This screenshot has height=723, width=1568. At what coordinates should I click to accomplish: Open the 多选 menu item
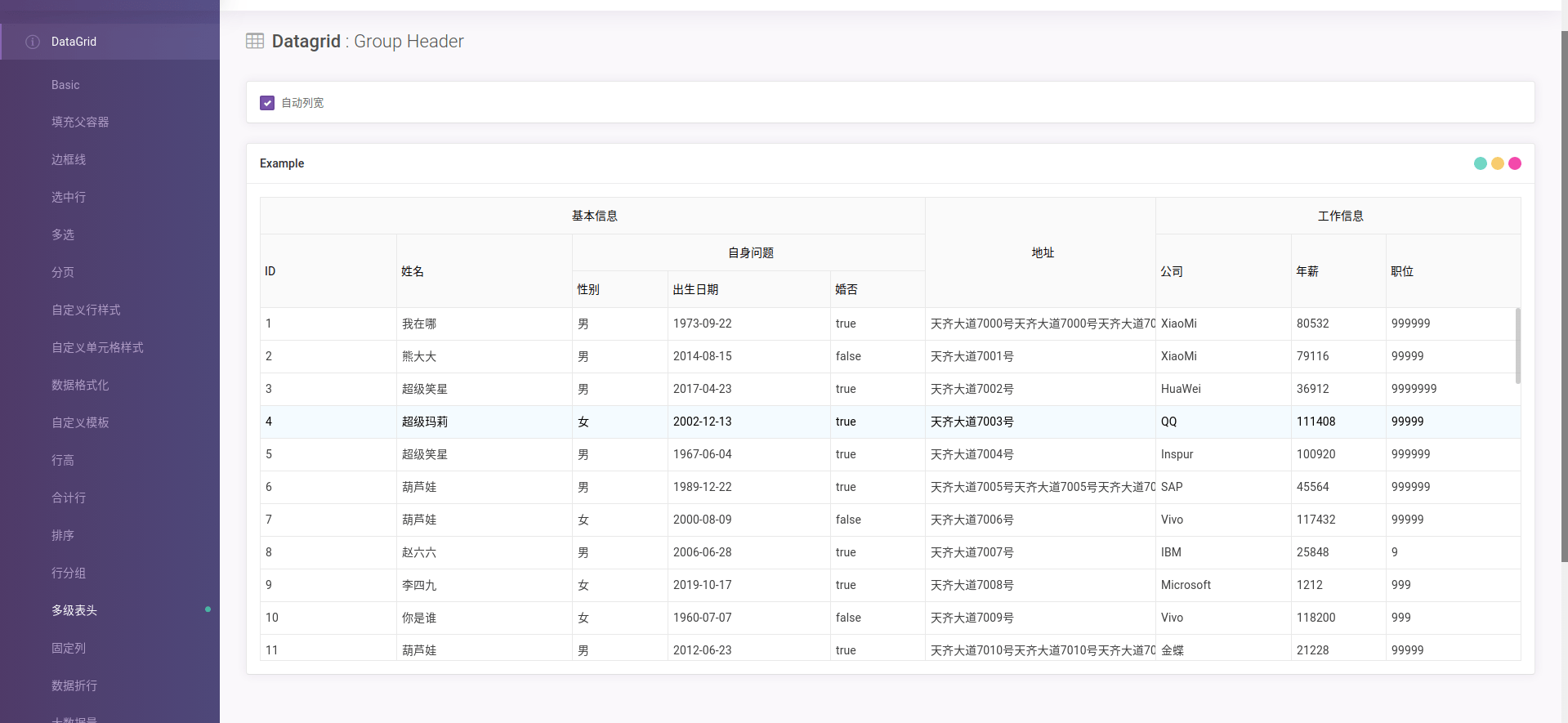(x=63, y=234)
